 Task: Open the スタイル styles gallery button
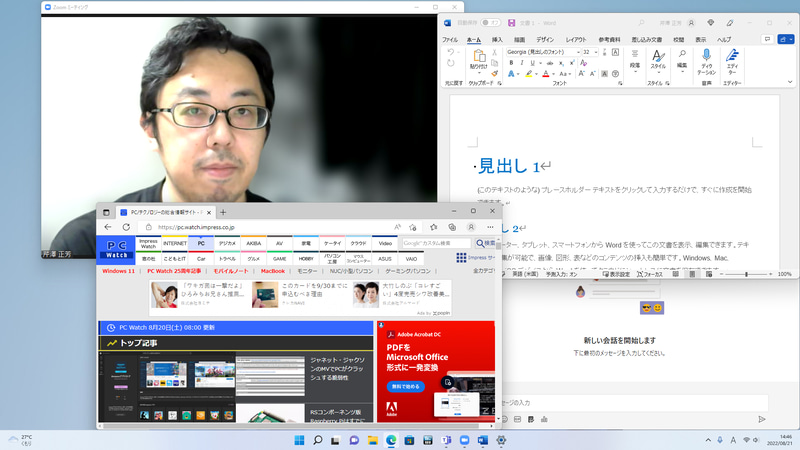coord(658,60)
